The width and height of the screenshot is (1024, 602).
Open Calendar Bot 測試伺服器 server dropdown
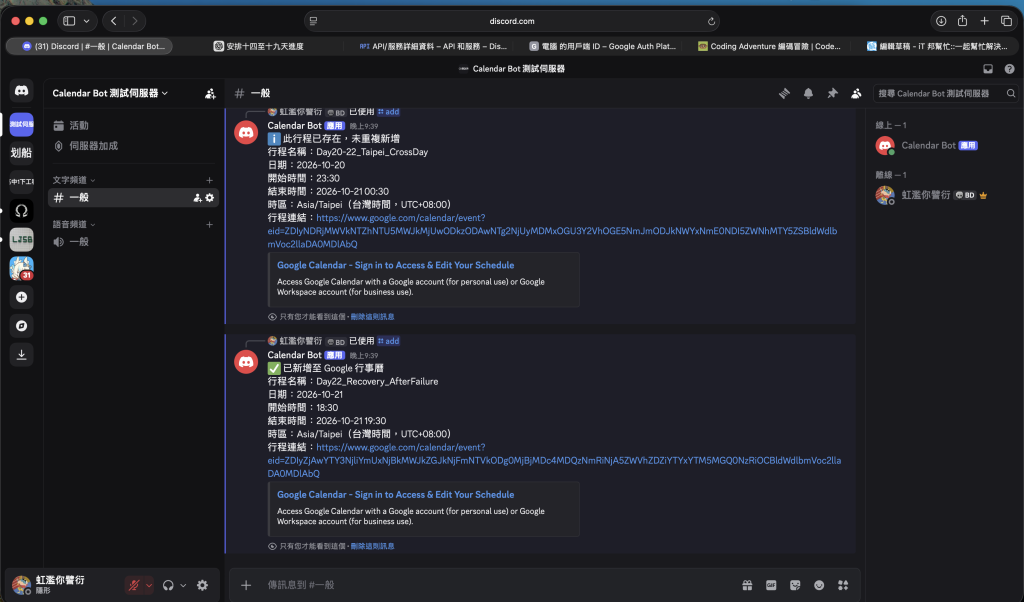pyautogui.click(x=110, y=93)
